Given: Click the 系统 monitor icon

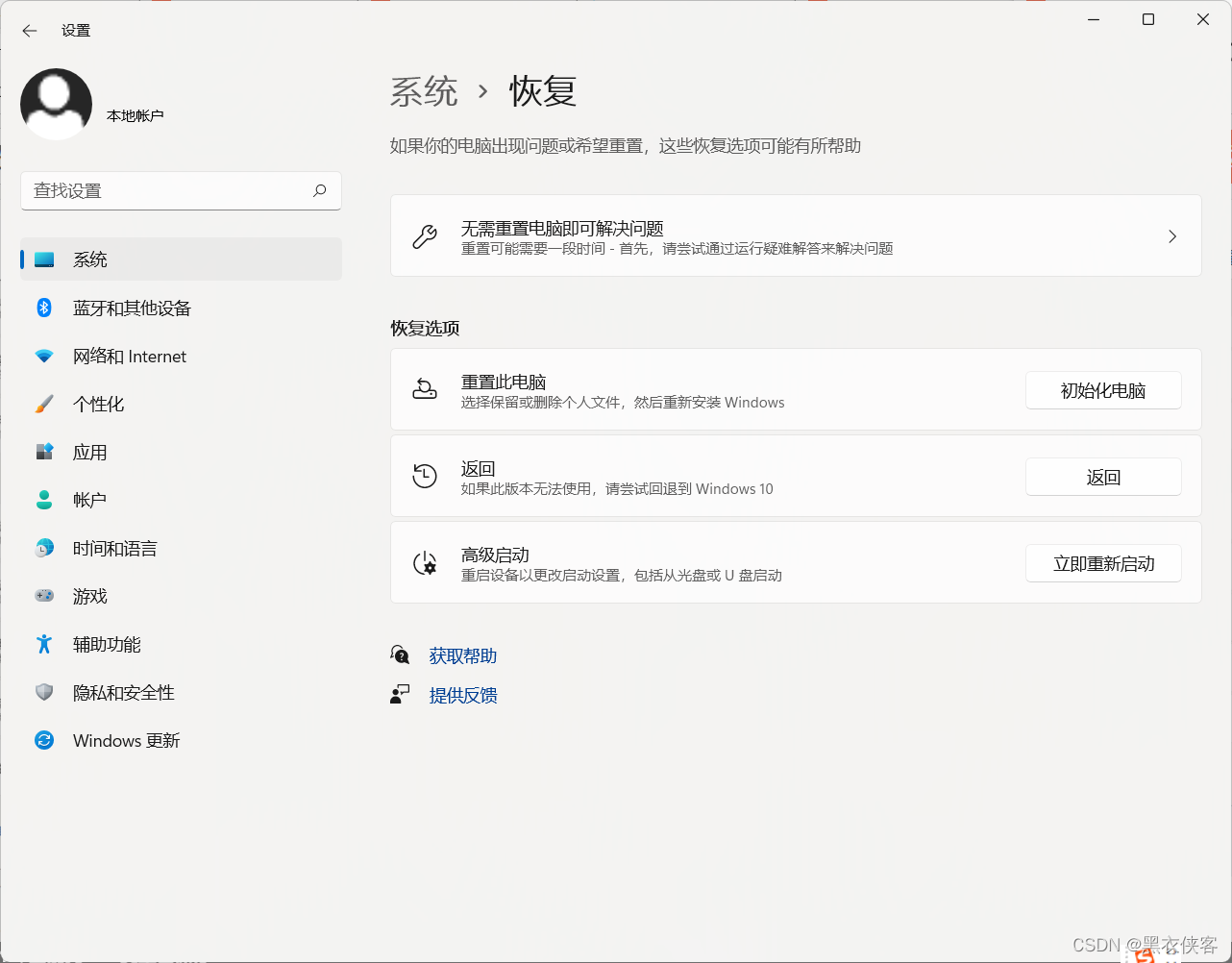Looking at the screenshot, I should click(x=44, y=259).
